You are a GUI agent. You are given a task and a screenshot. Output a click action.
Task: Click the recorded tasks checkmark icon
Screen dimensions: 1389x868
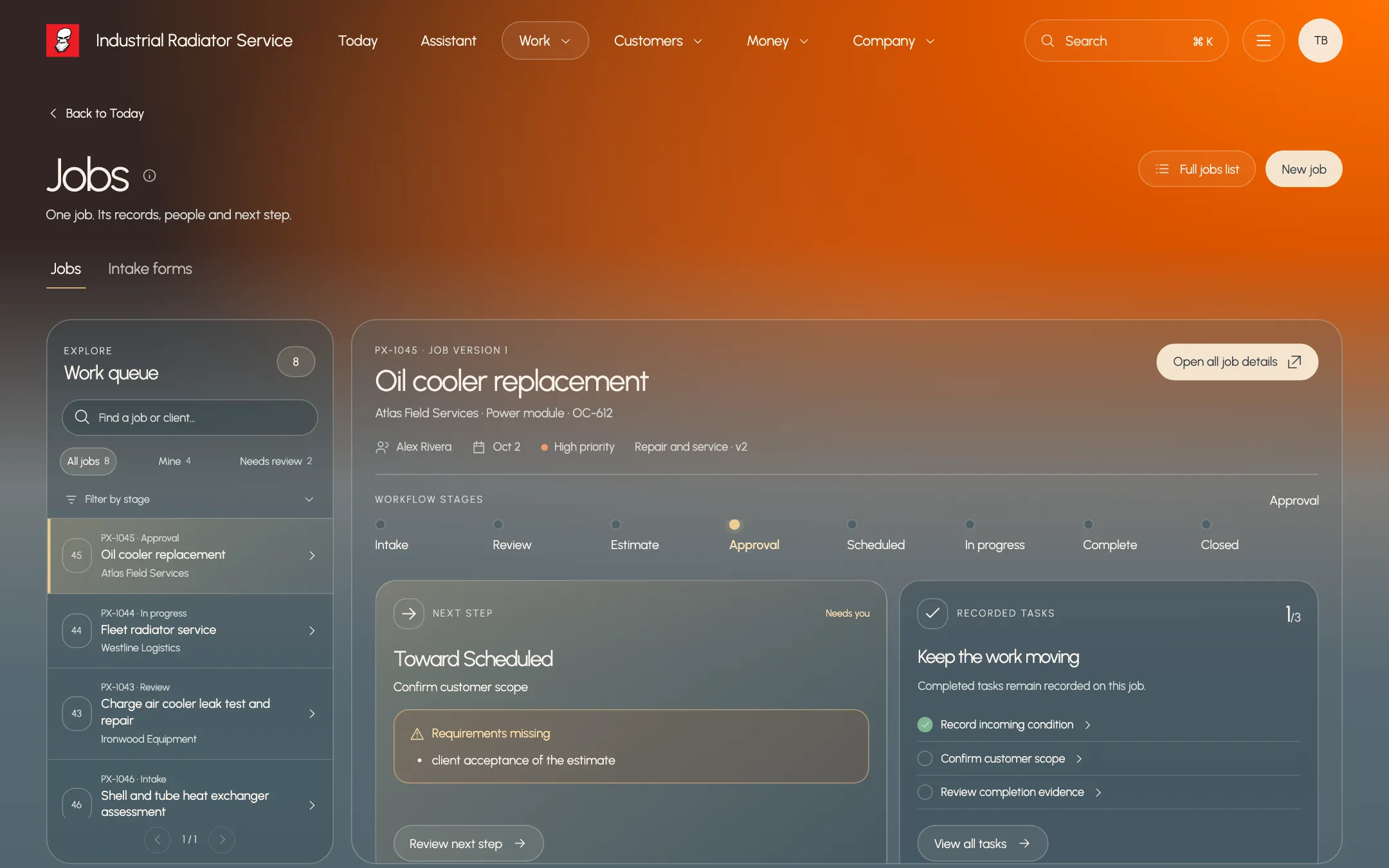[x=932, y=613]
